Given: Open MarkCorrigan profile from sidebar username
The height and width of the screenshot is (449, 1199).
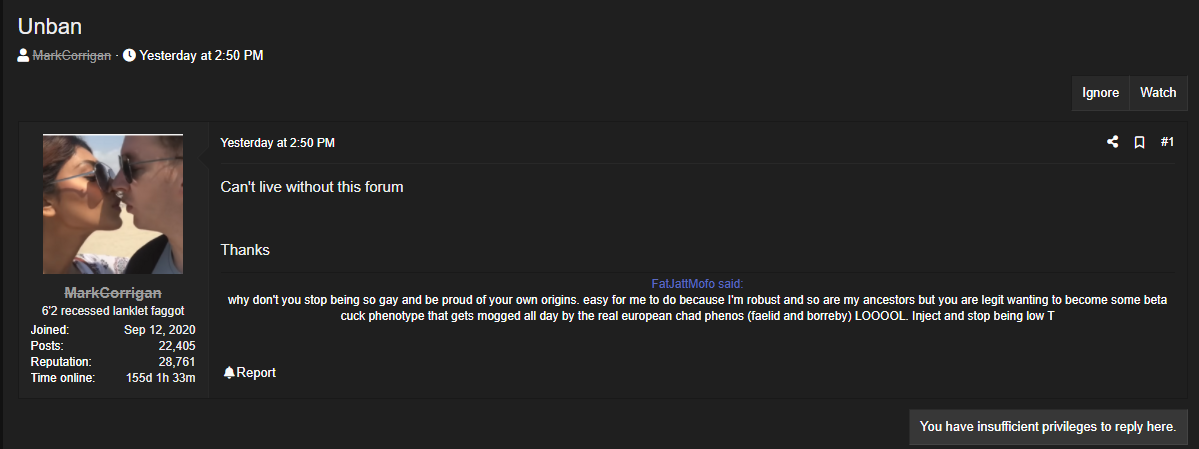Looking at the screenshot, I should pos(113,293).
